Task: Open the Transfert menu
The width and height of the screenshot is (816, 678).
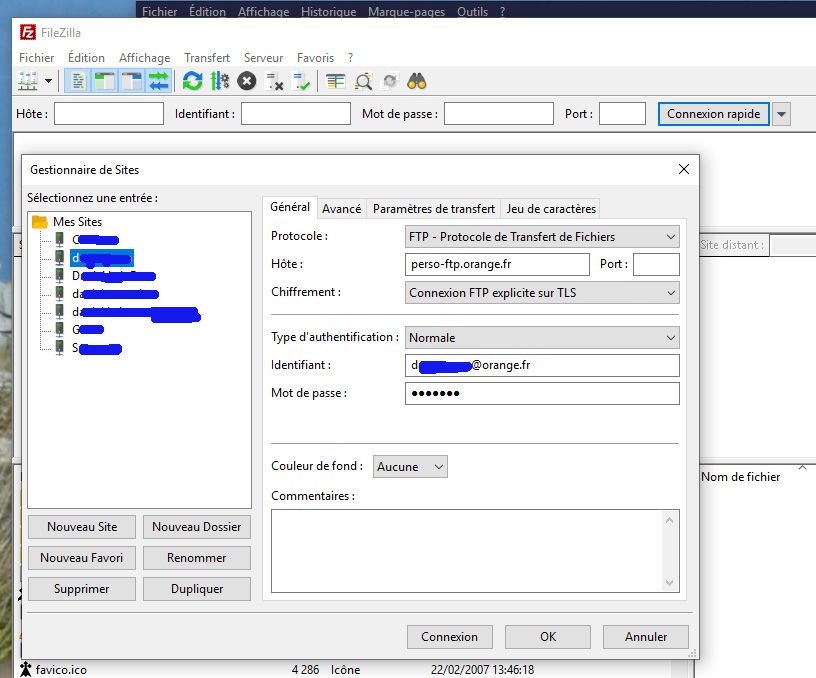Action: (207, 58)
